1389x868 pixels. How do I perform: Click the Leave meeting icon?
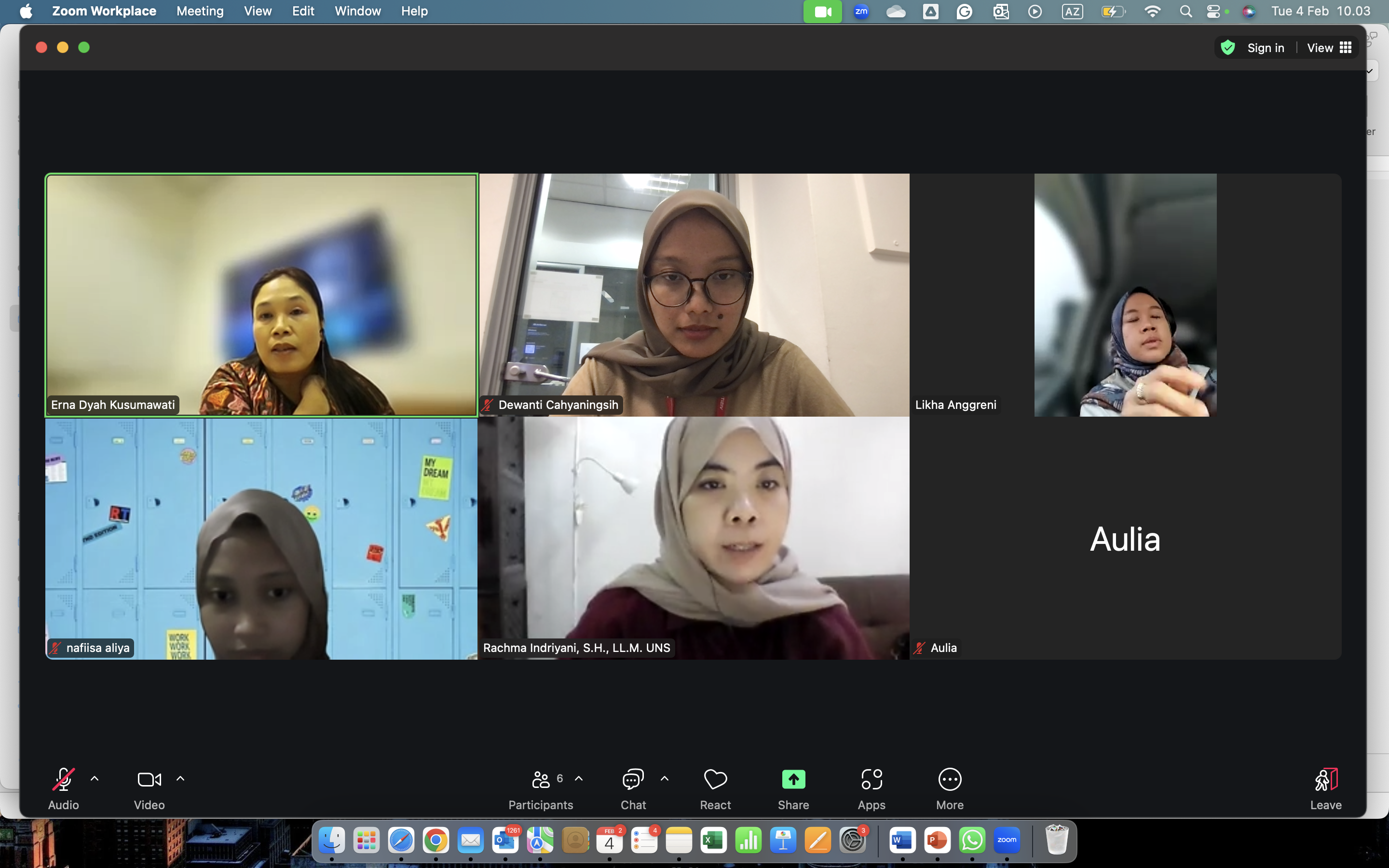[1326, 780]
